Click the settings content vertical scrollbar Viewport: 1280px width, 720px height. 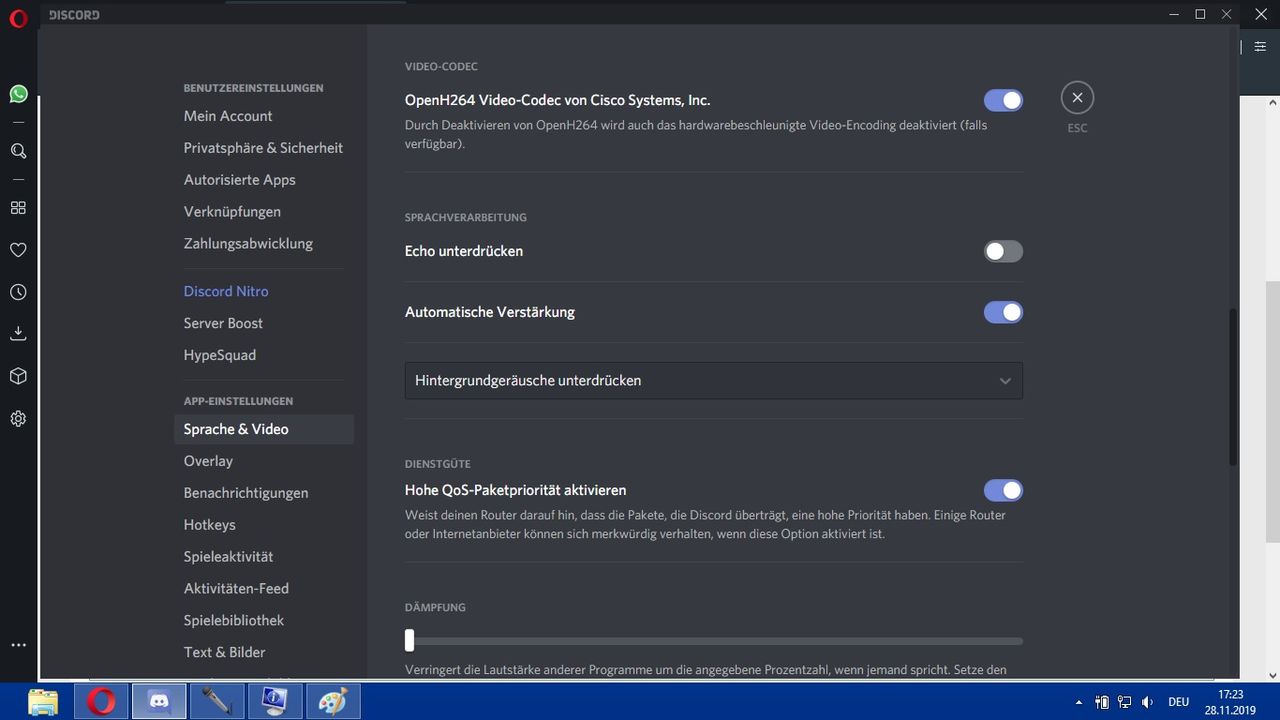click(1233, 387)
